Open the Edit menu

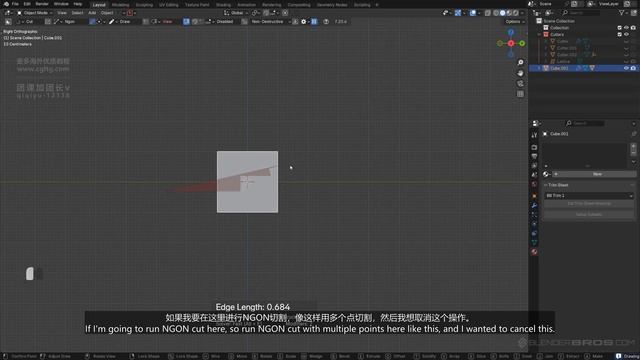point(27,4)
